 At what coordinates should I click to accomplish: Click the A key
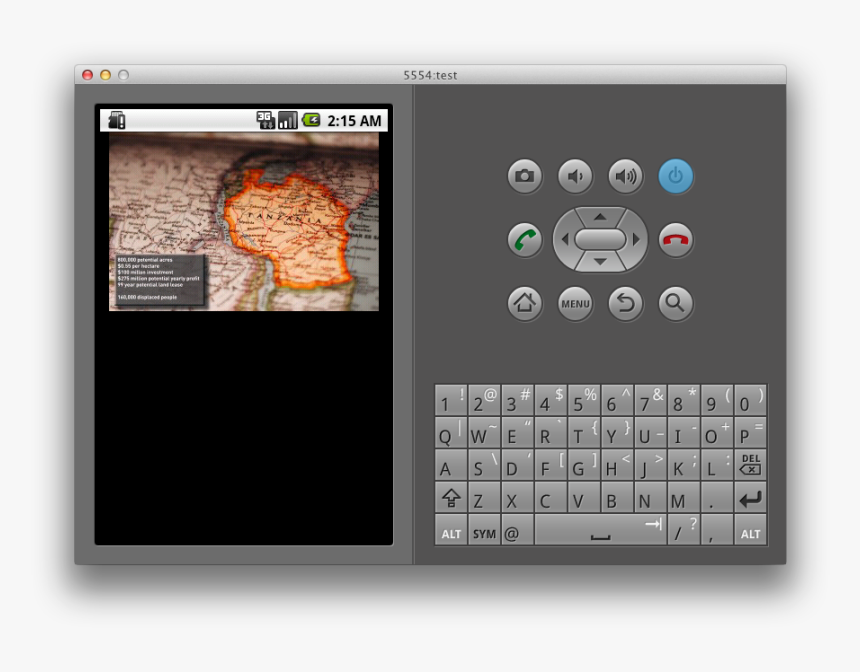(451, 465)
